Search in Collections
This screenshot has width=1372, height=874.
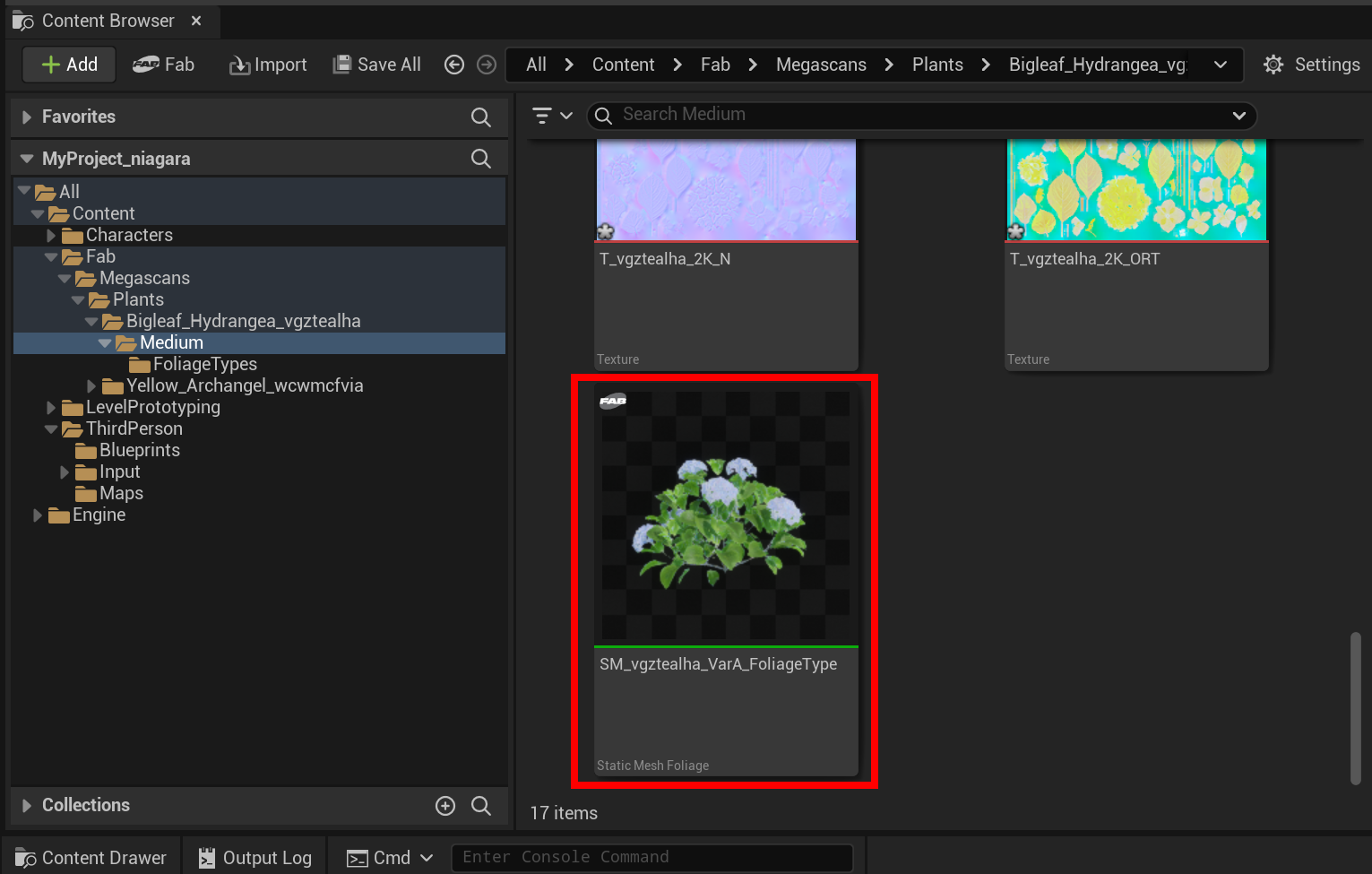coord(481,806)
